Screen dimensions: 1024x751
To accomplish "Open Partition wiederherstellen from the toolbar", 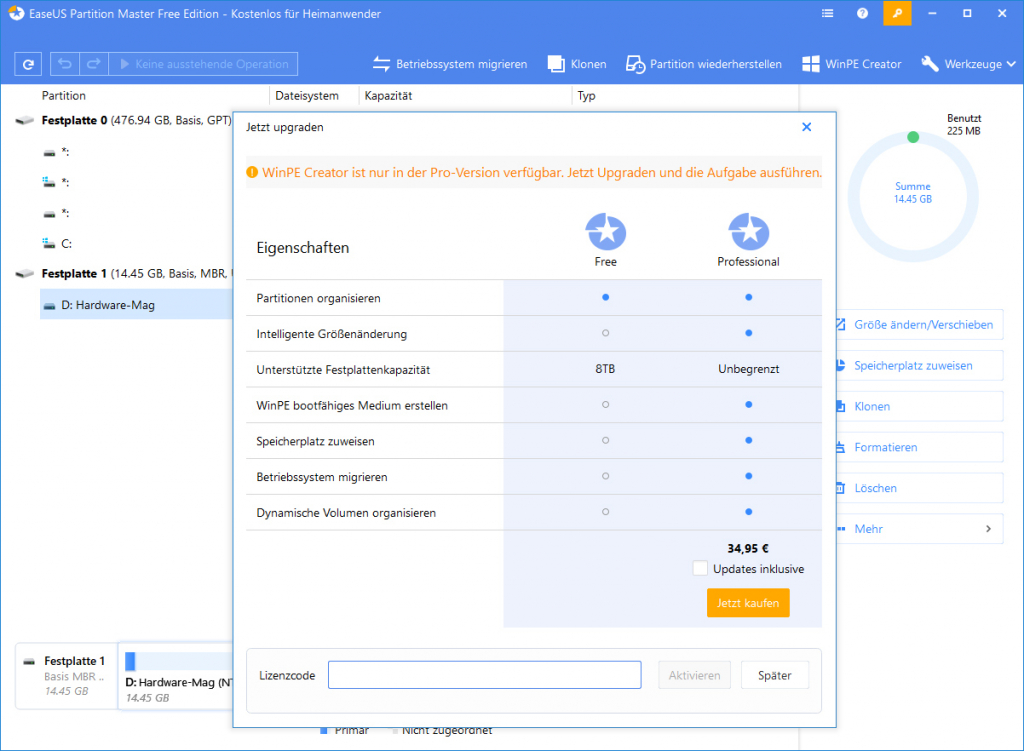I will point(635,63).
